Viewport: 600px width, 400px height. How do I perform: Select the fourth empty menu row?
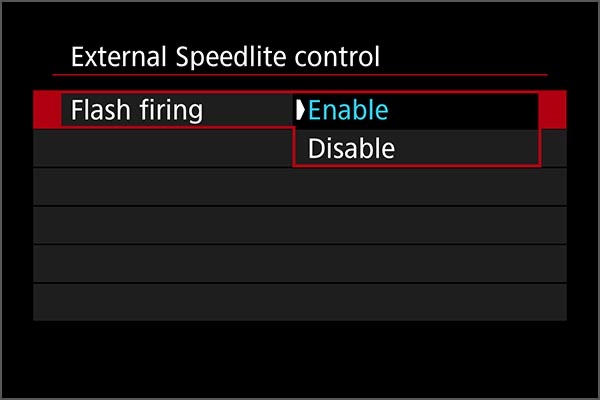tap(300, 225)
